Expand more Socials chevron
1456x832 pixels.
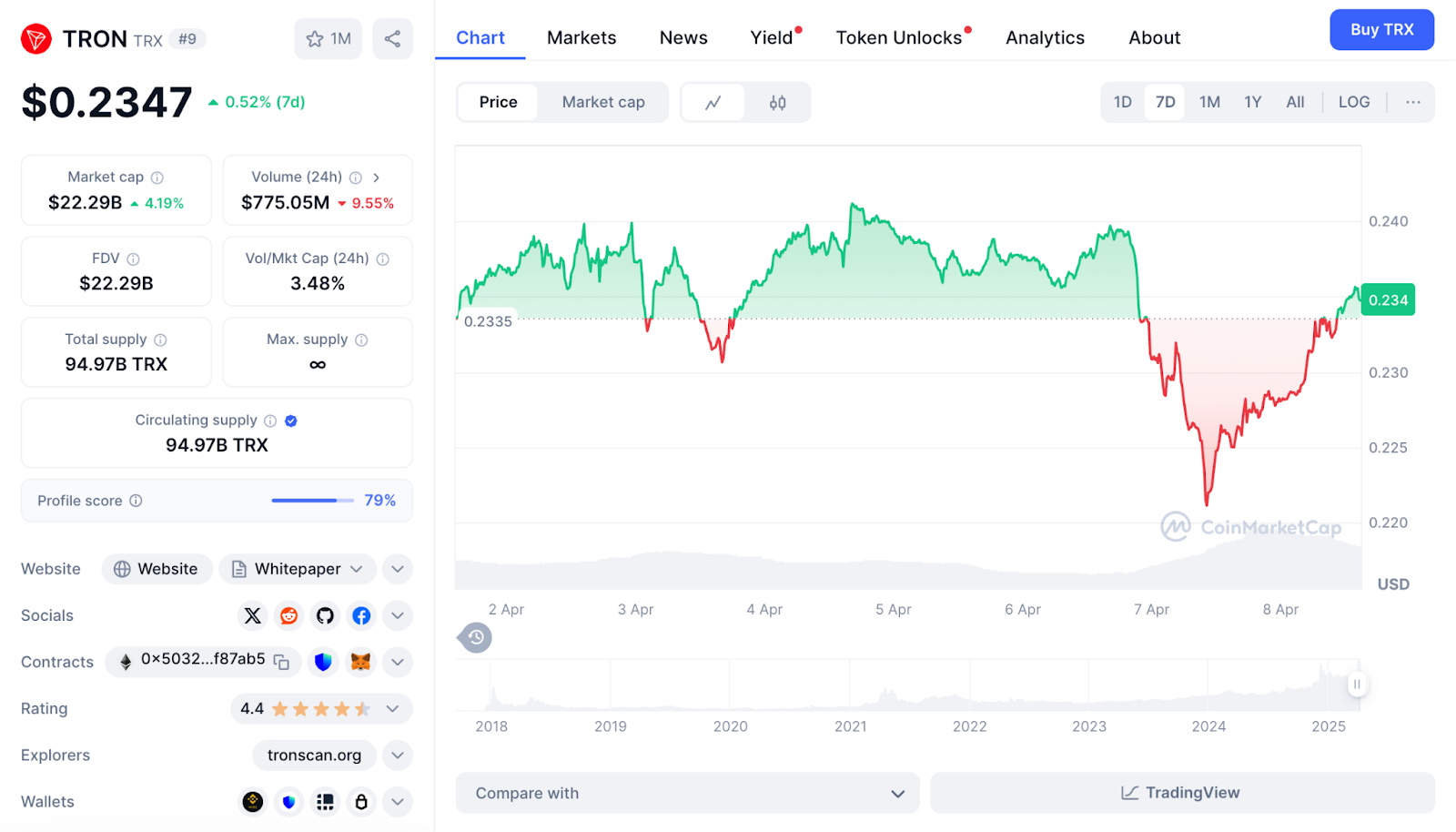[x=398, y=616]
